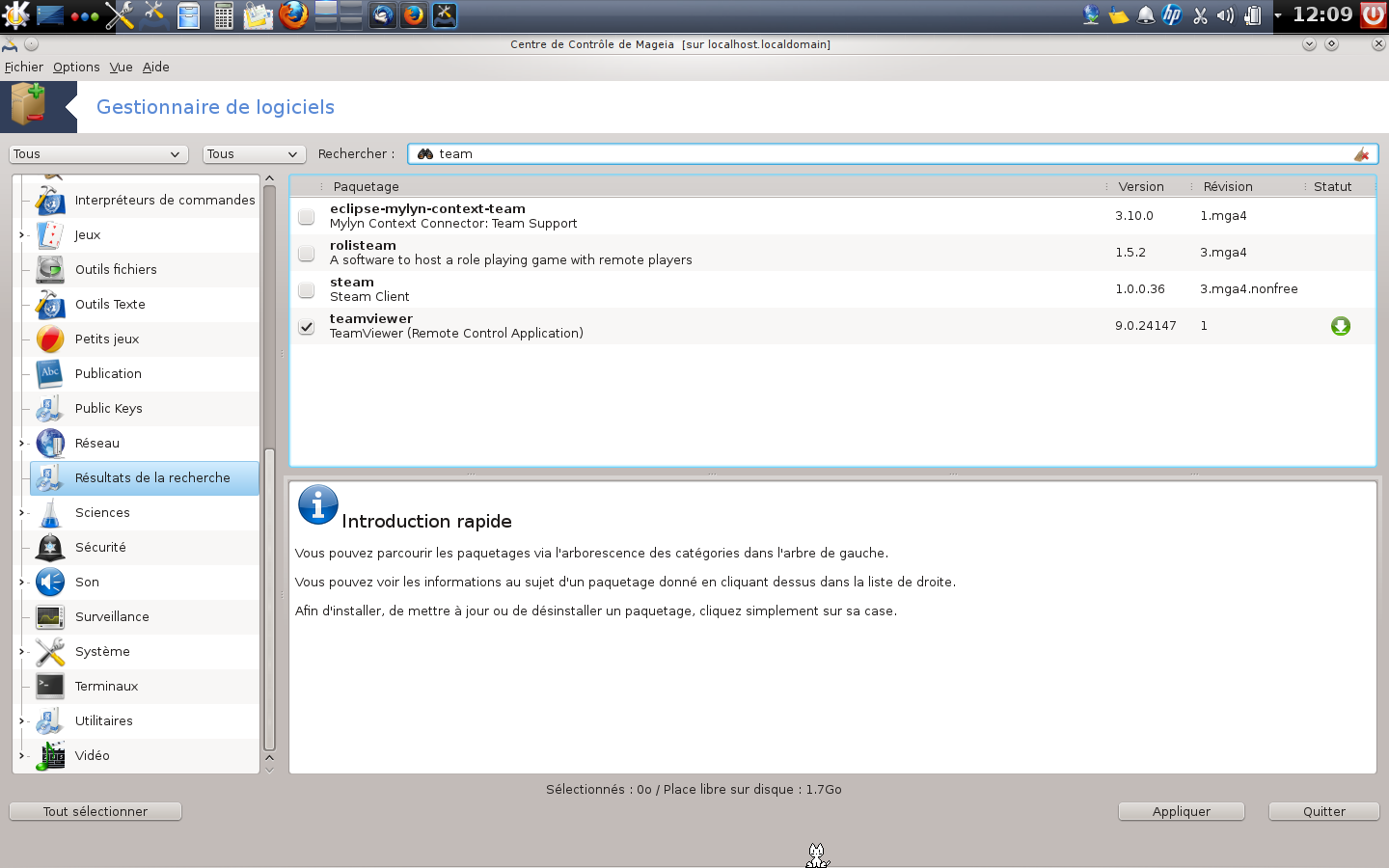
Task: Click the Firefox launcher in the panel
Action: pyautogui.click(x=293, y=15)
